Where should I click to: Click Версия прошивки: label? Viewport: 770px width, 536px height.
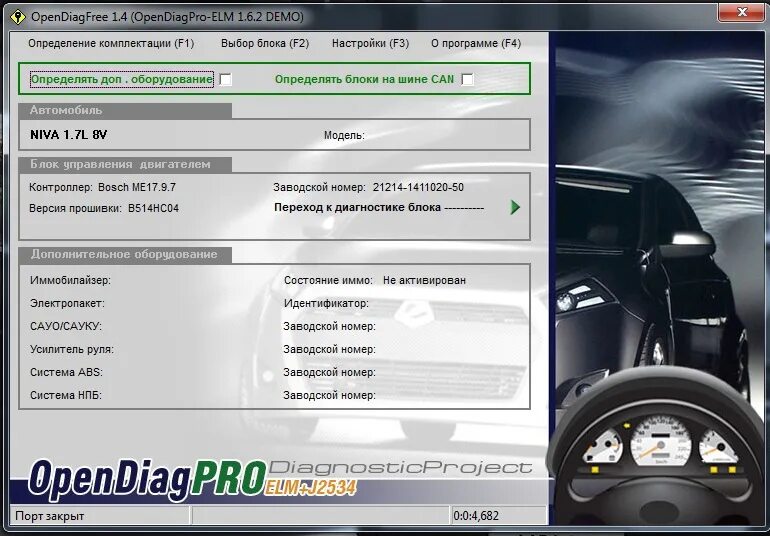coord(75,208)
